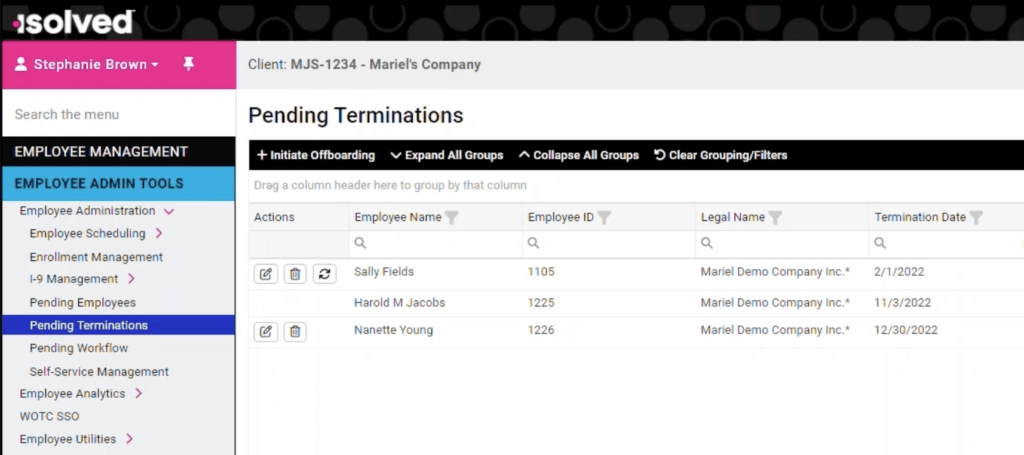Open the EMPLOYEE ADMIN TOOLS menu section
This screenshot has width=1024, height=455.
click(118, 183)
